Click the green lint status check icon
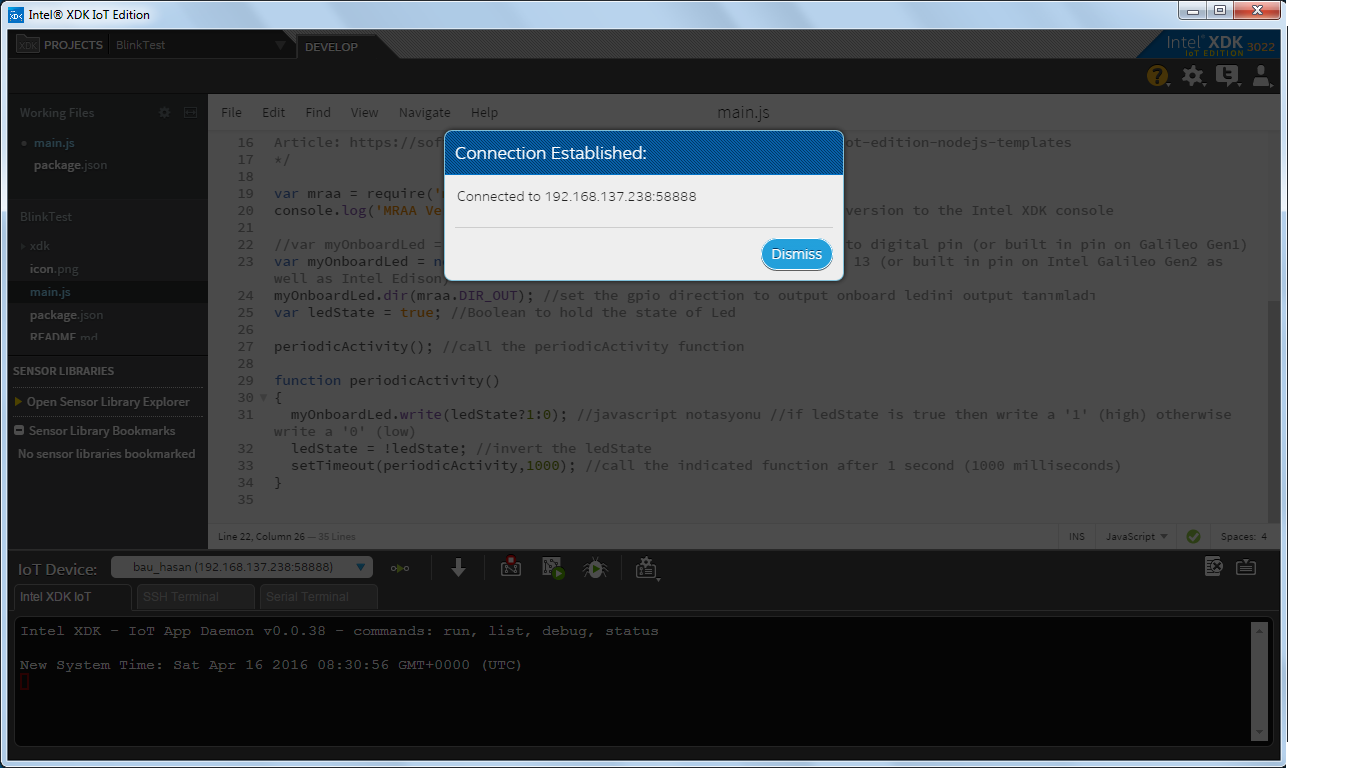This screenshot has width=1366, height=768. tap(1193, 537)
